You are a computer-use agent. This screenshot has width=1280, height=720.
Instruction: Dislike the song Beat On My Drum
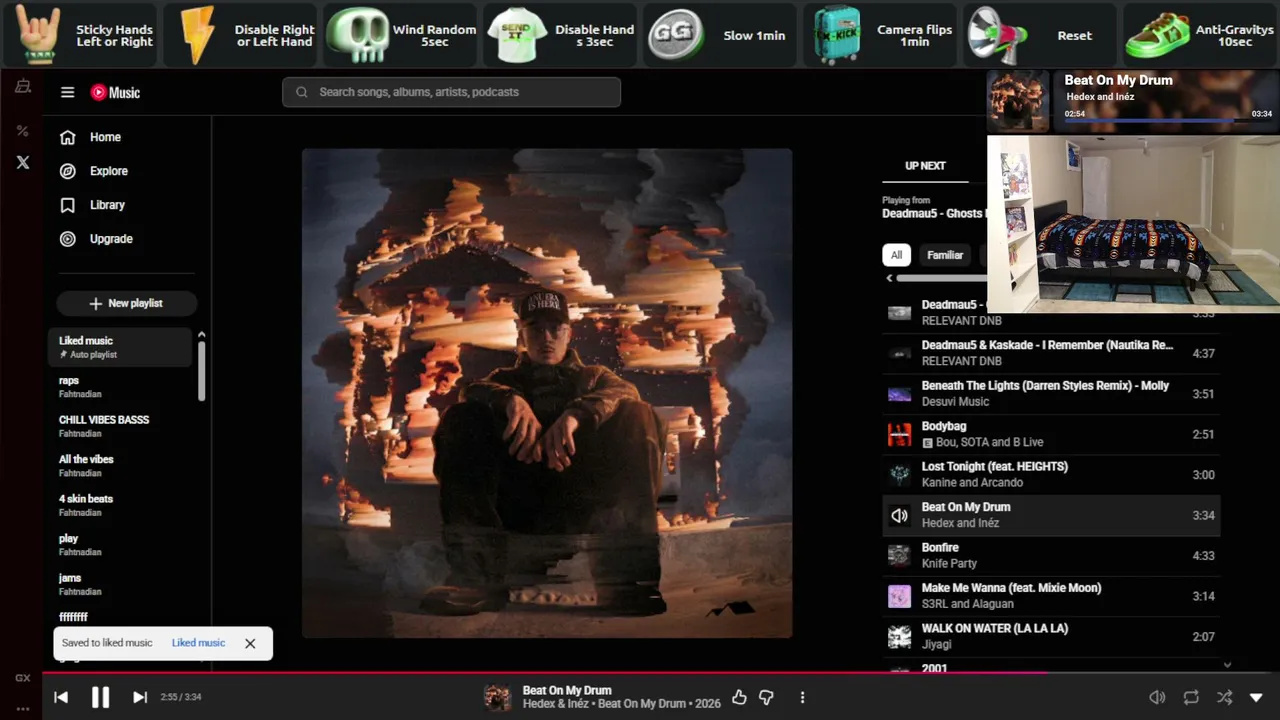click(767, 697)
